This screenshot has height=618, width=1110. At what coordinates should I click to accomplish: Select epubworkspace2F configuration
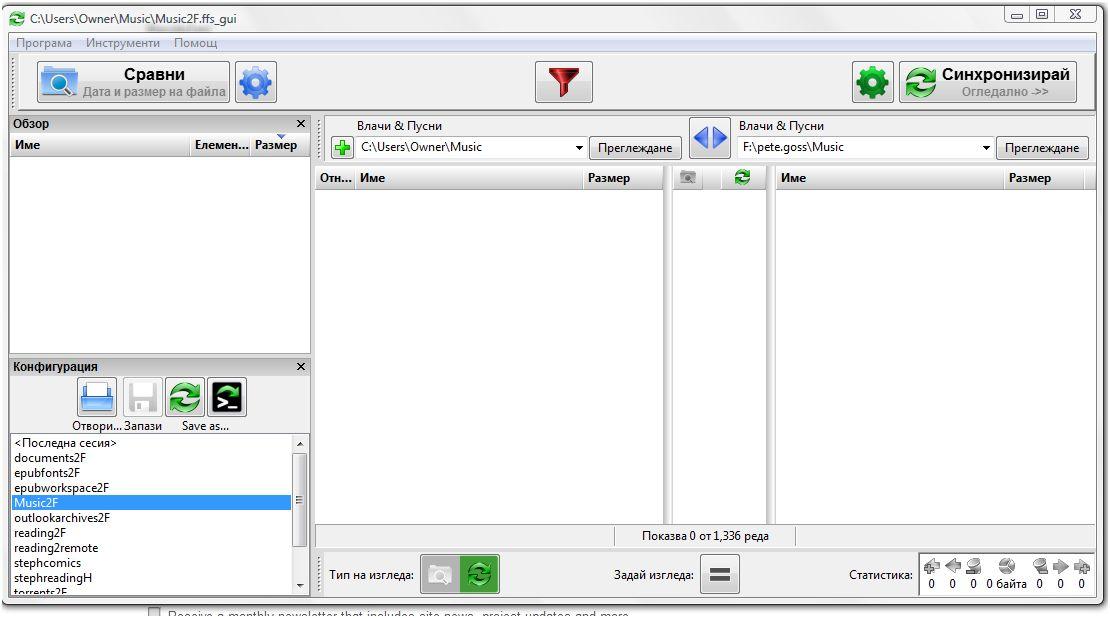tap(151, 488)
